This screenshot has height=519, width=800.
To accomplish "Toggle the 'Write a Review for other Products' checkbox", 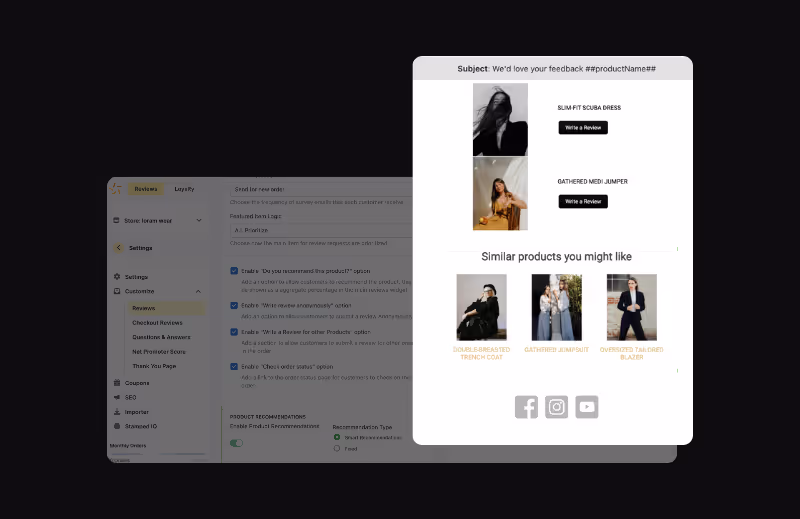I will tap(234, 332).
